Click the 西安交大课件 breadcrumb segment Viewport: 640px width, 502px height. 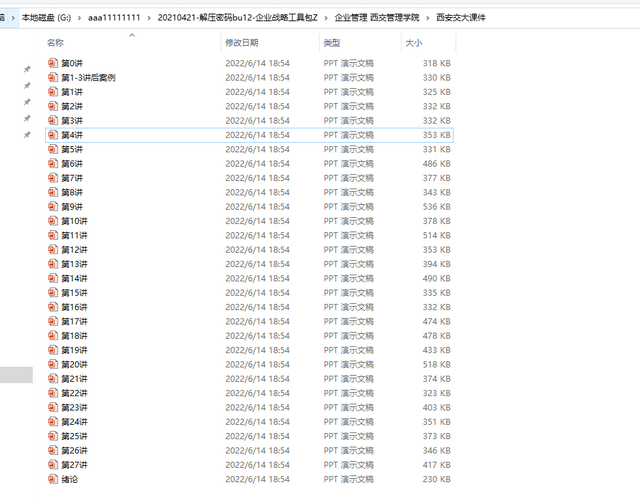461,18
